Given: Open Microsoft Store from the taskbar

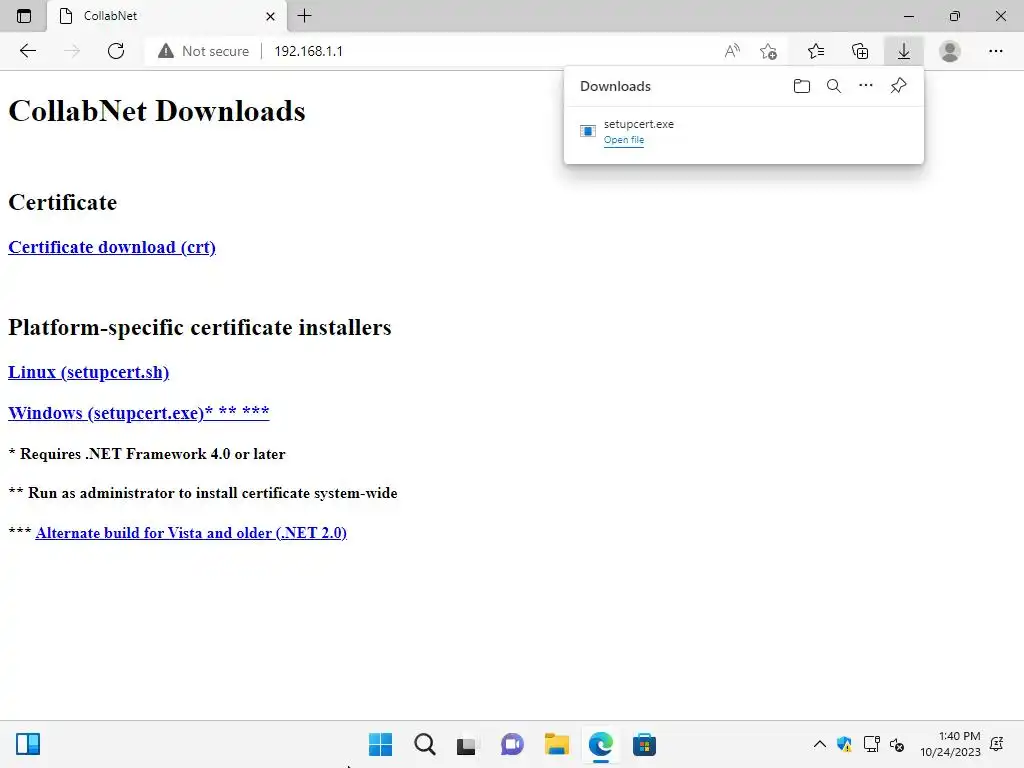Looking at the screenshot, I should tap(644, 744).
